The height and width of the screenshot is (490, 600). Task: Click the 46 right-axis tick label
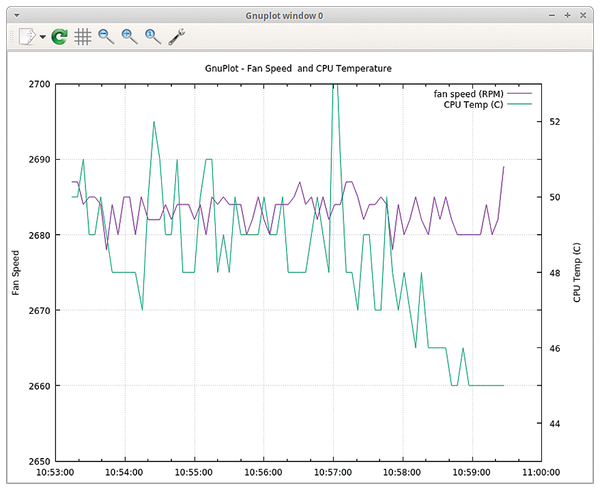(x=554, y=348)
